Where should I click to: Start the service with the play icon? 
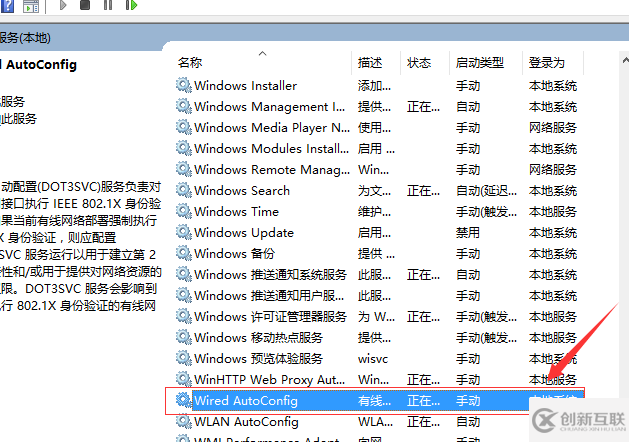coord(63,5)
